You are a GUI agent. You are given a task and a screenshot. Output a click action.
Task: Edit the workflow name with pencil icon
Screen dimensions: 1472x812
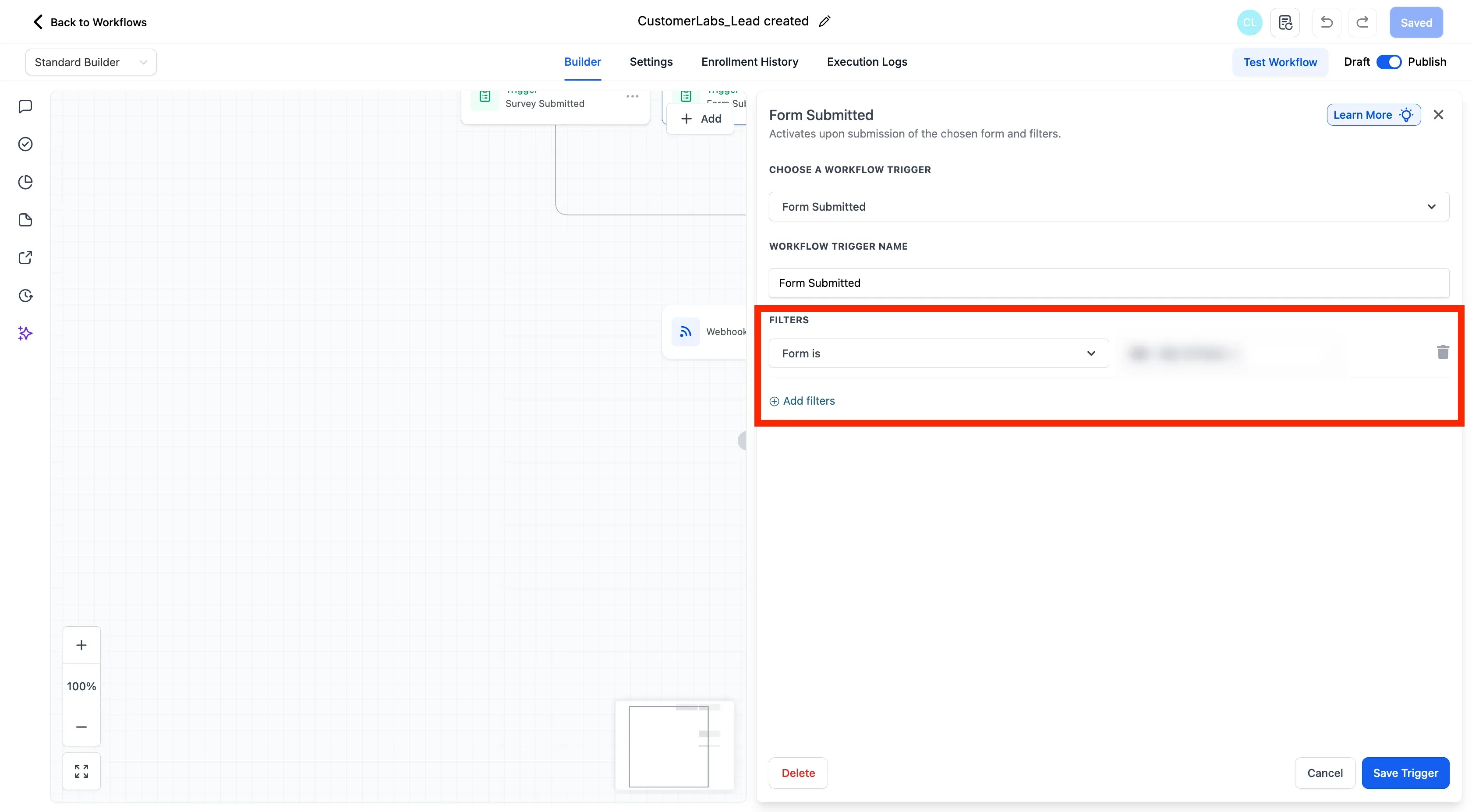click(824, 22)
